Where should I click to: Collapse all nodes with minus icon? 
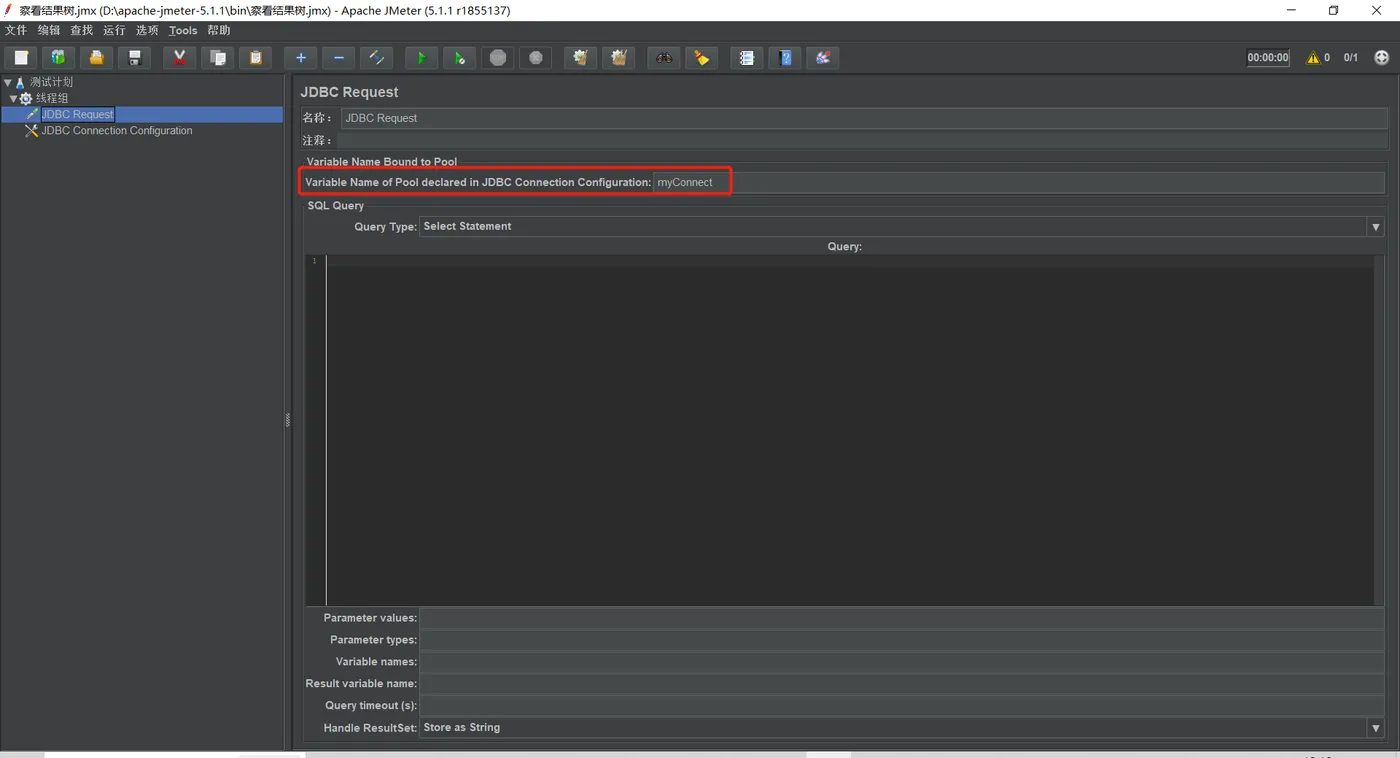339,58
